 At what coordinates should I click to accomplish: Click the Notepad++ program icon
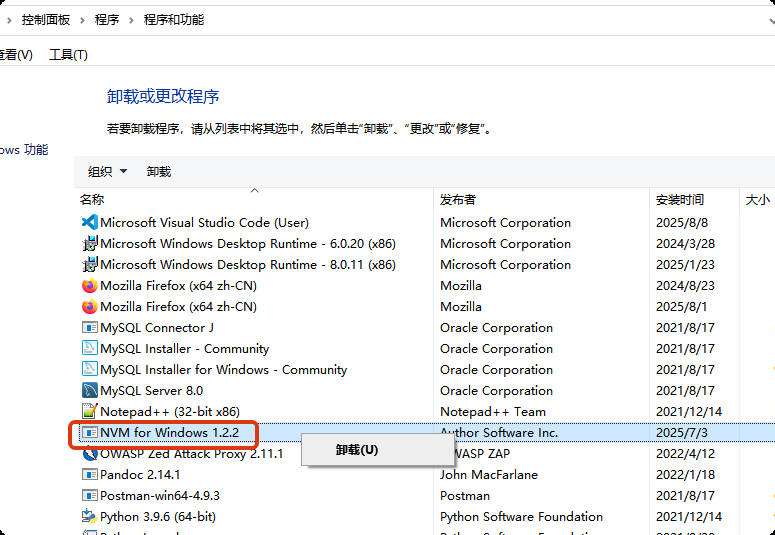89,411
